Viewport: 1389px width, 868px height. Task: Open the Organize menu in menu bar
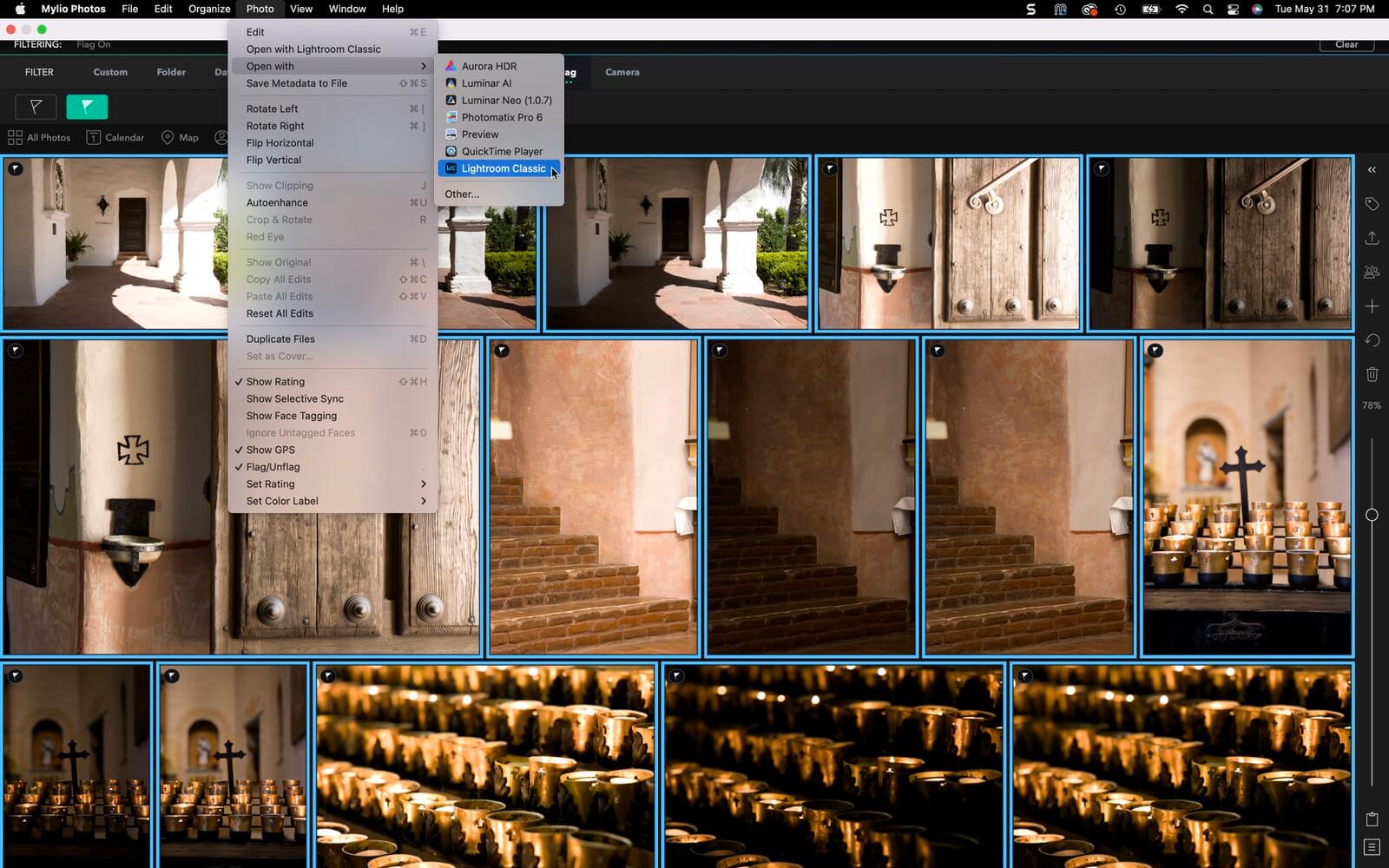click(x=209, y=9)
